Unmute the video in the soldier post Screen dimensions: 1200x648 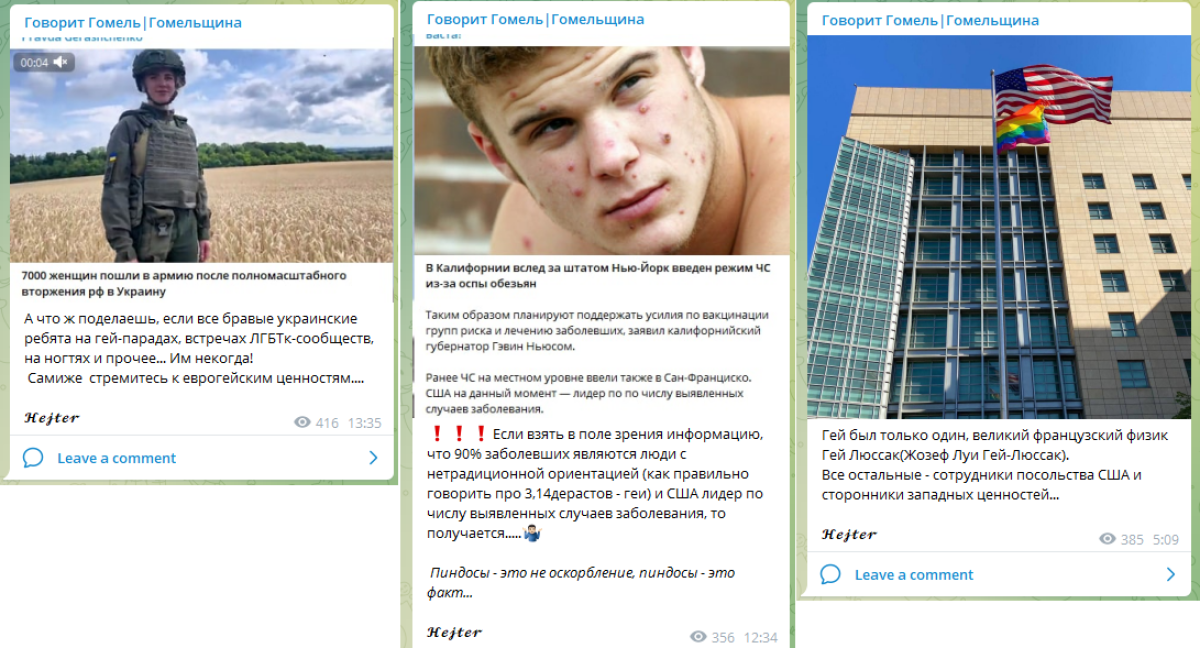(61, 62)
